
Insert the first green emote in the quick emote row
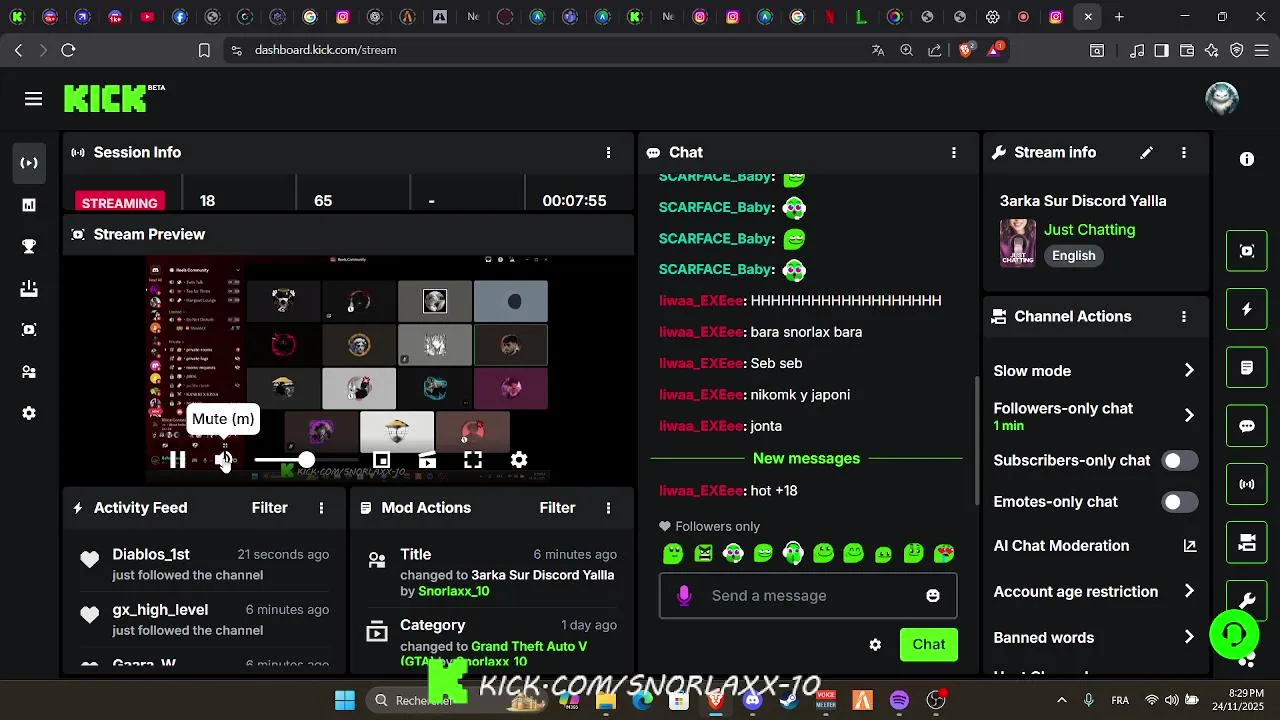tap(673, 553)
